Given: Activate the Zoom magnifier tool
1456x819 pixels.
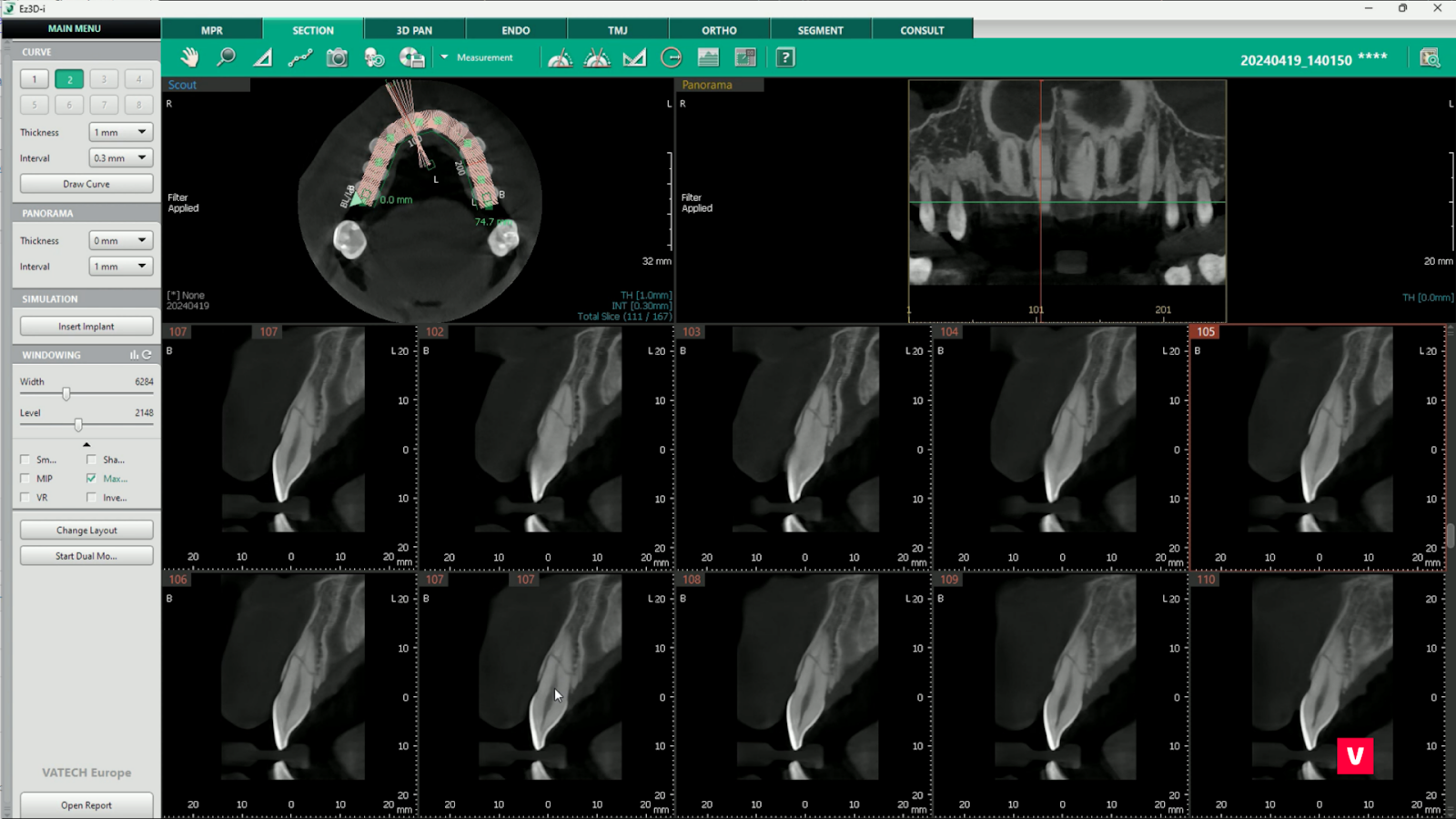Looking at the screenshot, I should coord(226,57).
